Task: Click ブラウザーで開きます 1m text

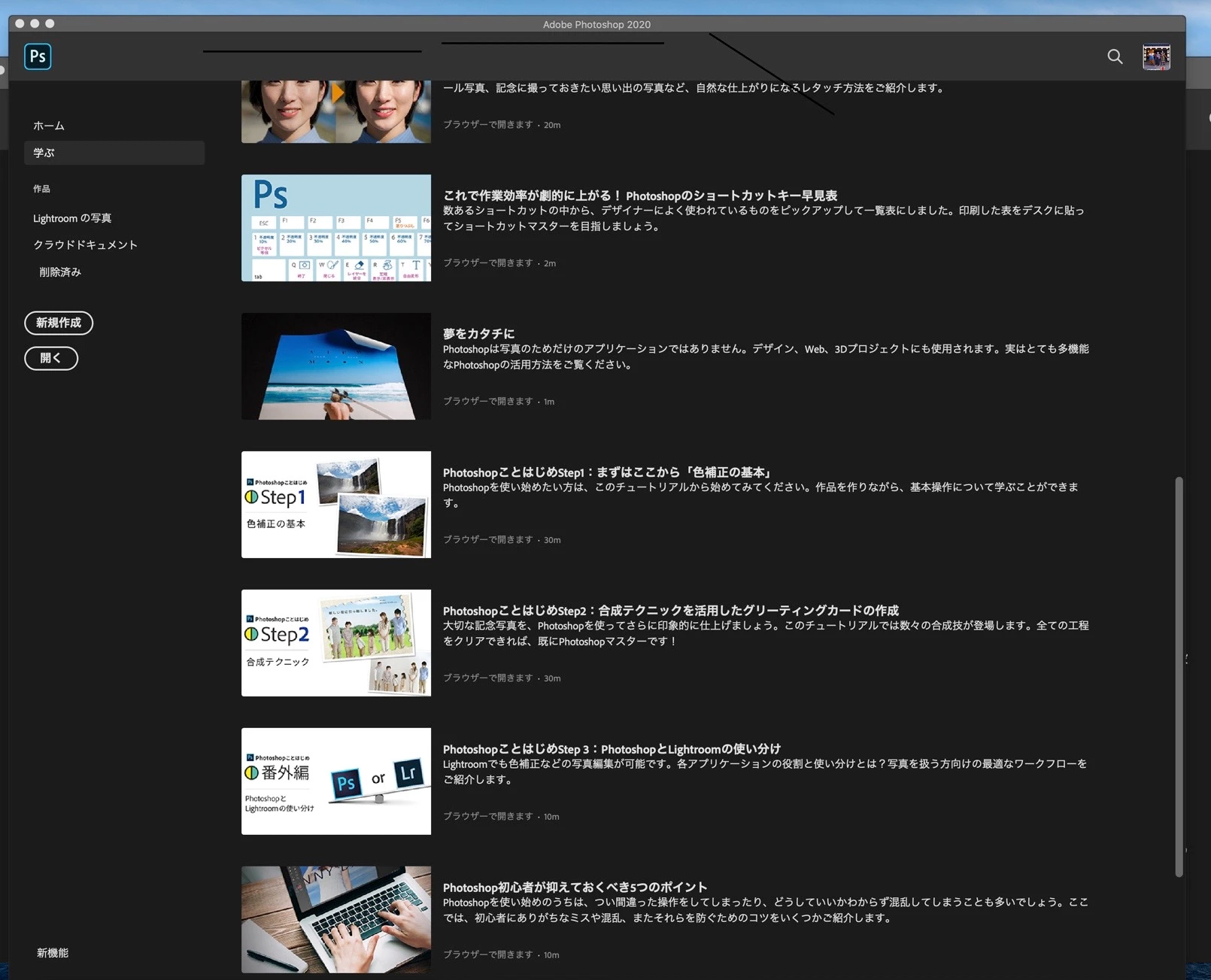Action: 499,402
